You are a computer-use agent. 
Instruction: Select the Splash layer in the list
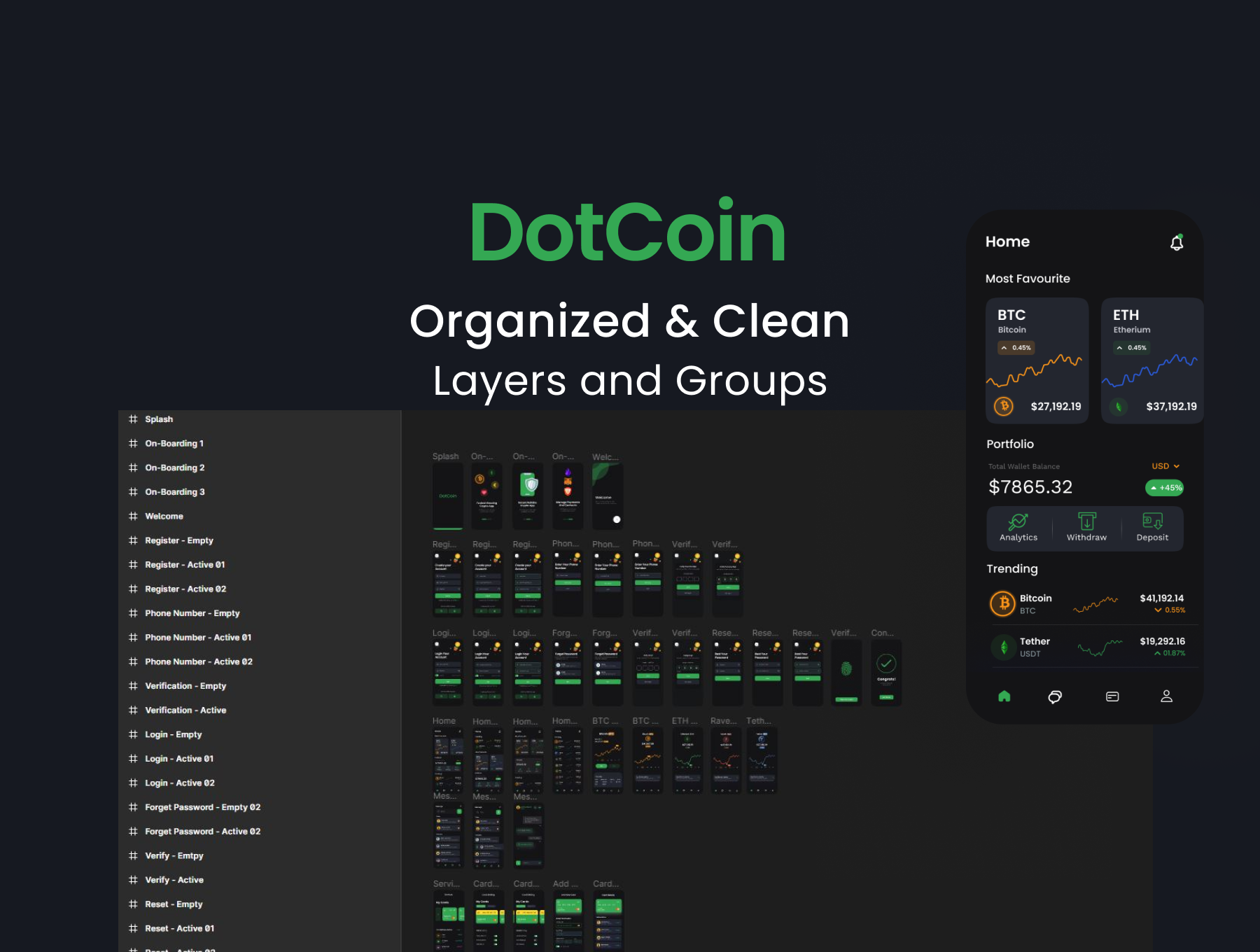(x=159, y=419)
